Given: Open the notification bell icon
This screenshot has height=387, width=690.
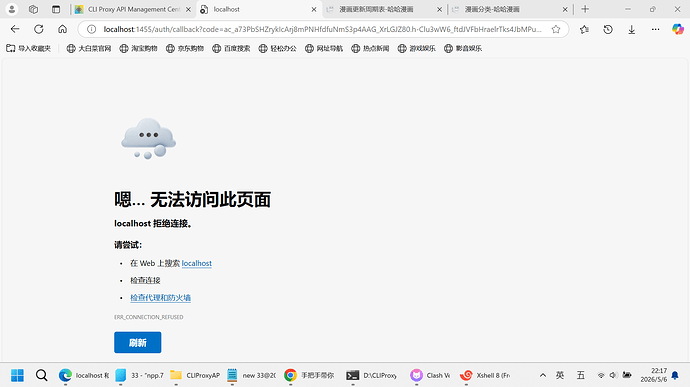Looking at the screenshot, I should pos(675,376).
